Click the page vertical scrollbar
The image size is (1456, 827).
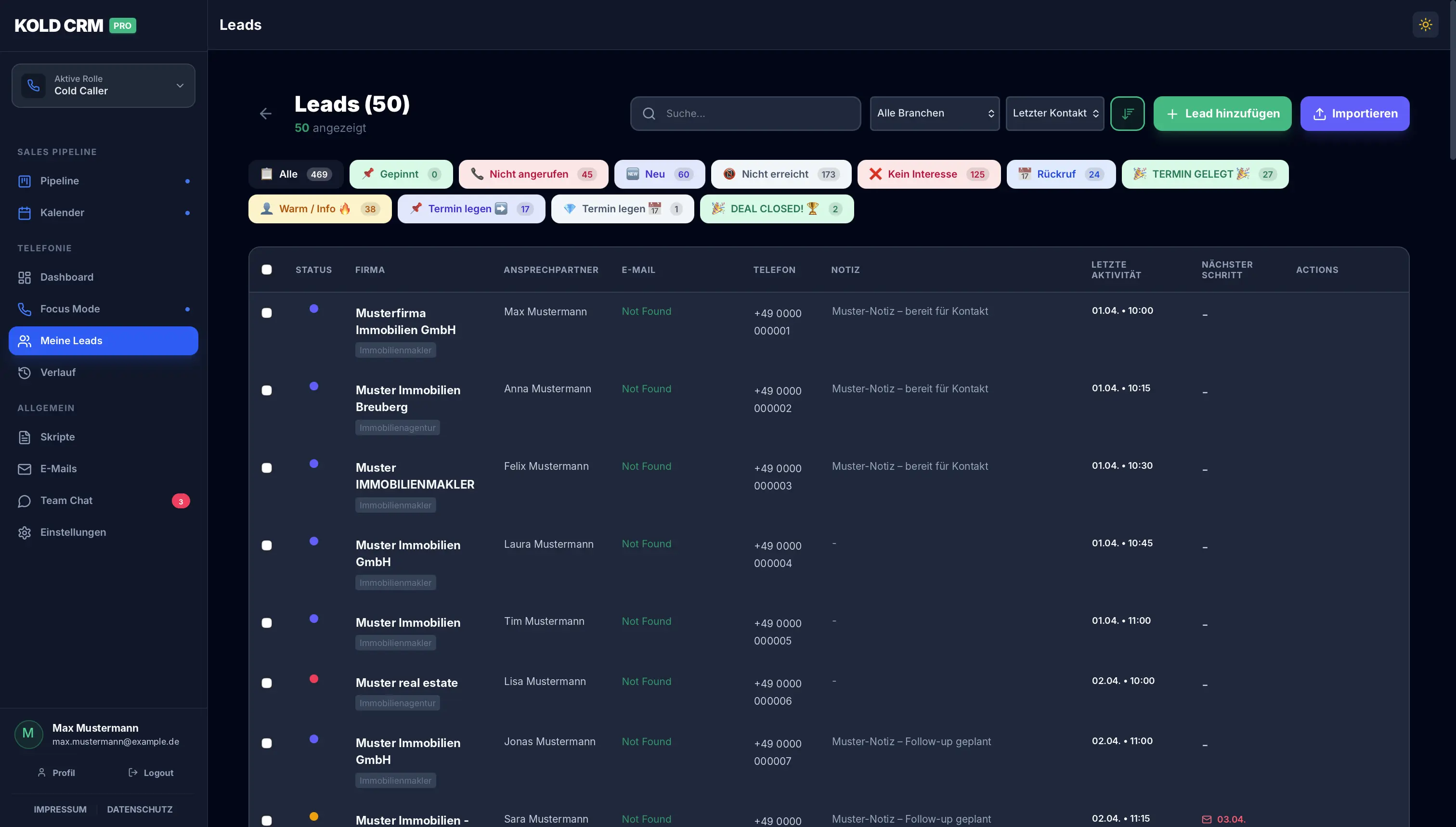coord(1453,79)
